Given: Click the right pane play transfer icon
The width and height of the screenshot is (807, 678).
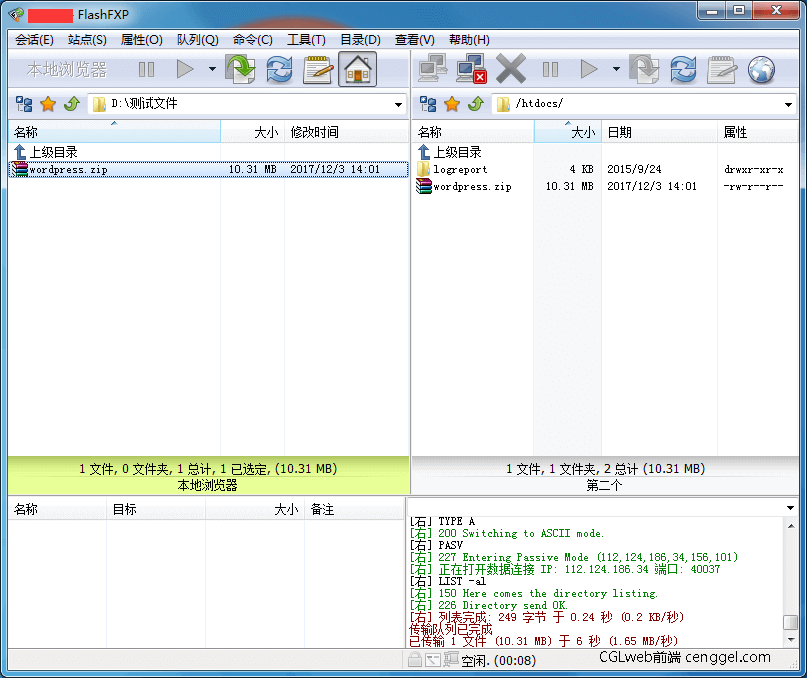Looking at the screenshot, I should pyautogui.click(x=589, y=69).
